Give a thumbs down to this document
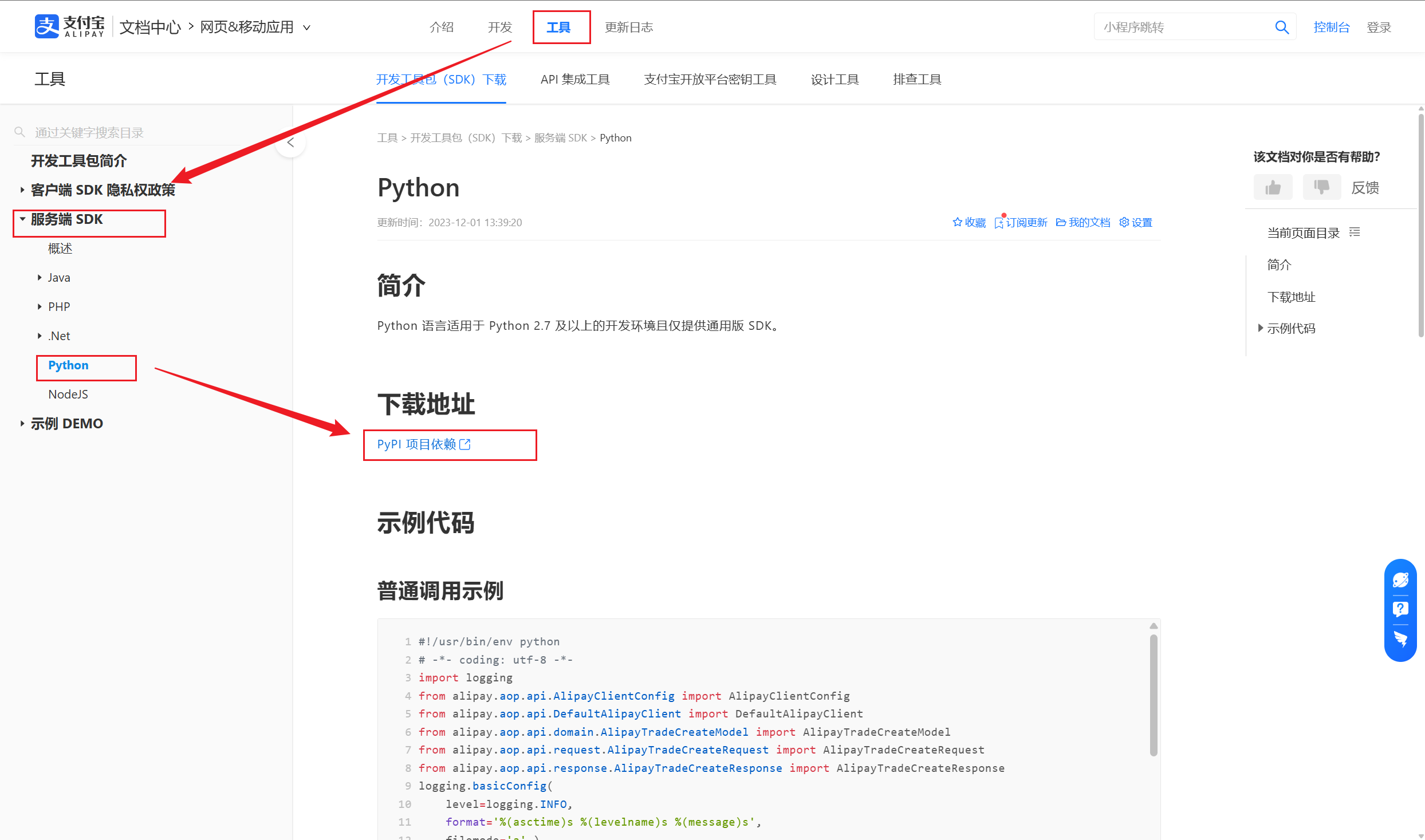Image resolution: width=1425 pixels, height=840 pixels. pyautogui.click(x=1322, y=187)
